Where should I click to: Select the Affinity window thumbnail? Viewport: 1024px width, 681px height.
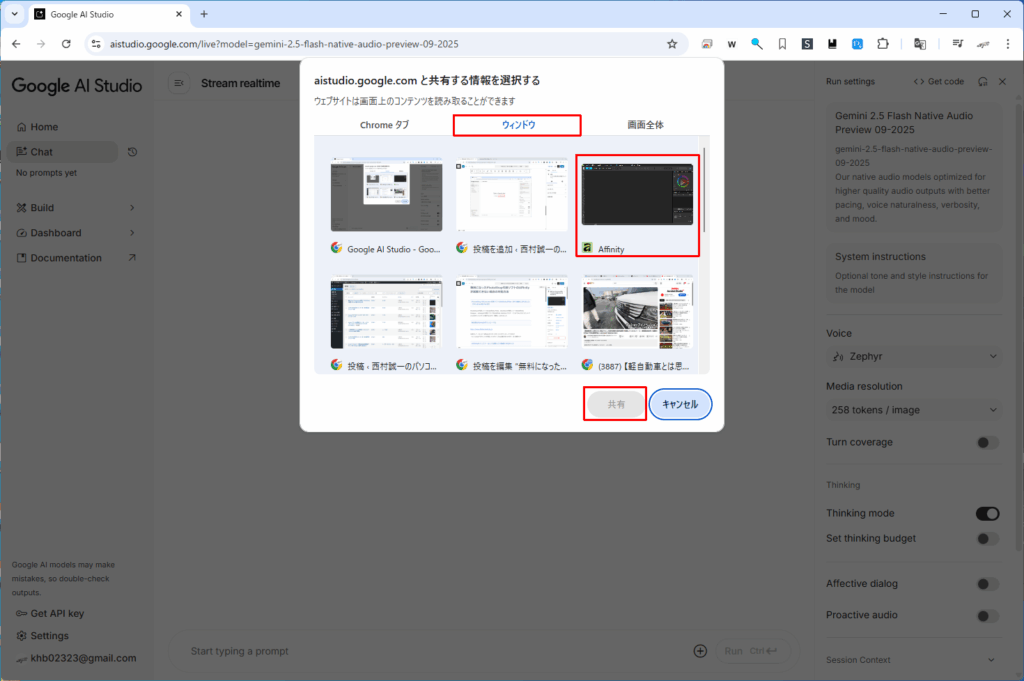click(x=637, y=205)
